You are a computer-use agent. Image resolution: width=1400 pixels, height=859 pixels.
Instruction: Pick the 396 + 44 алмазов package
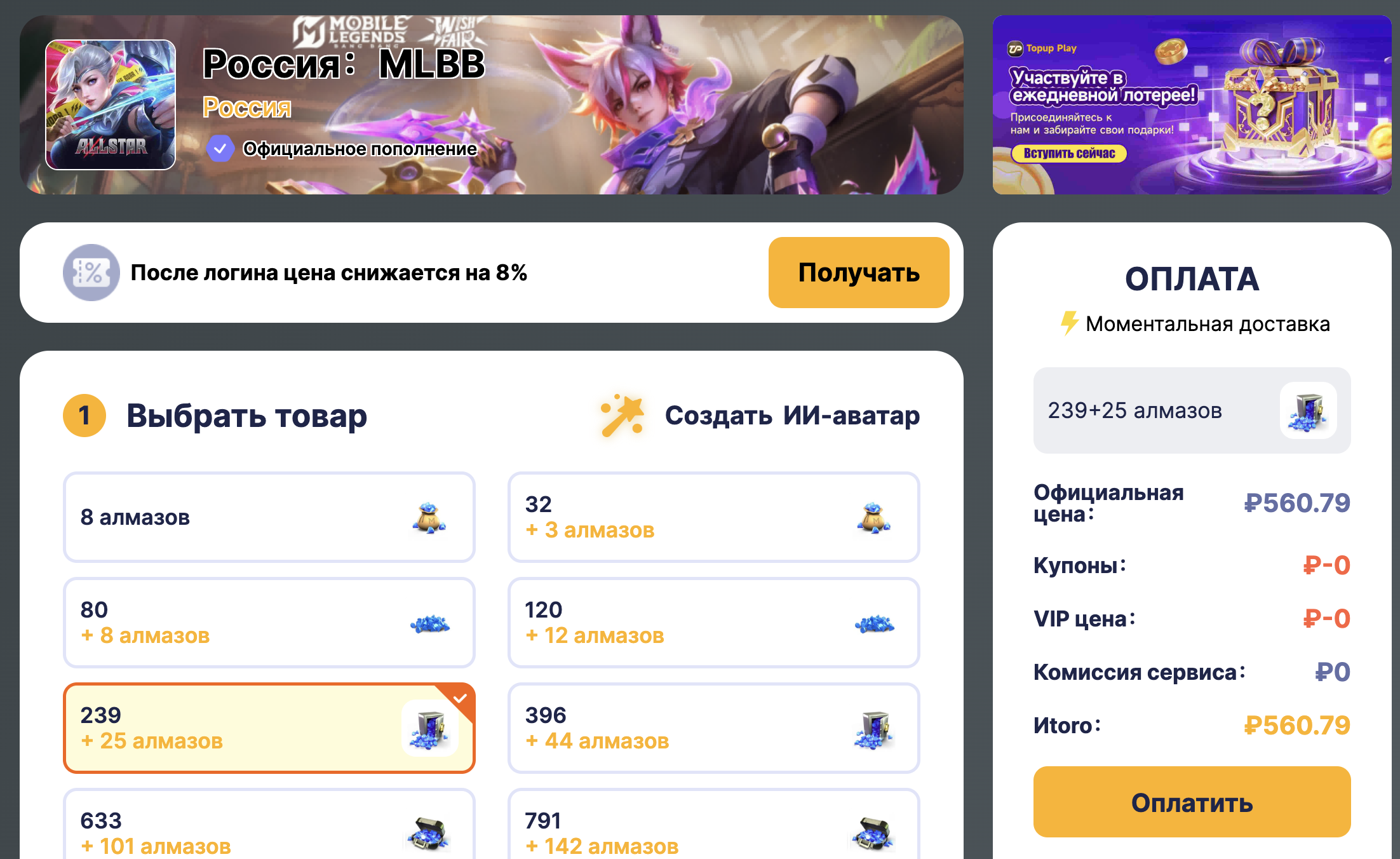tap(714, 728)
